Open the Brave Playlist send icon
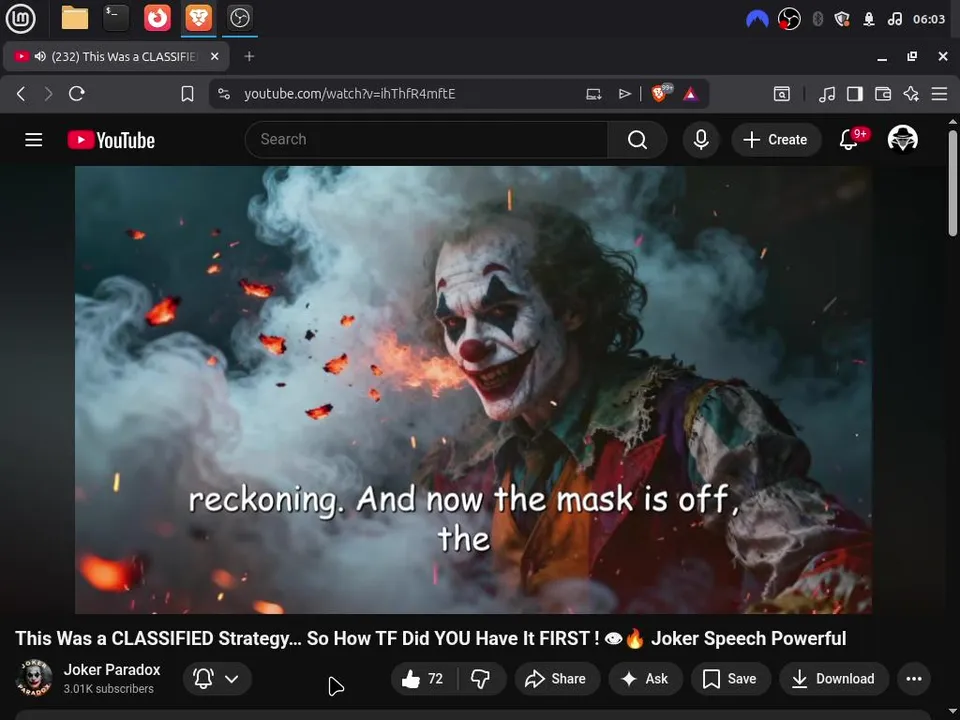This screenshot has width=960, height=720. tap(624, 94)
